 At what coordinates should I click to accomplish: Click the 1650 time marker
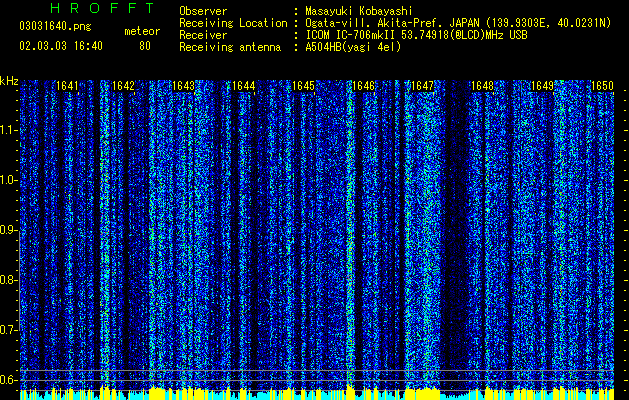coord(602,86)
